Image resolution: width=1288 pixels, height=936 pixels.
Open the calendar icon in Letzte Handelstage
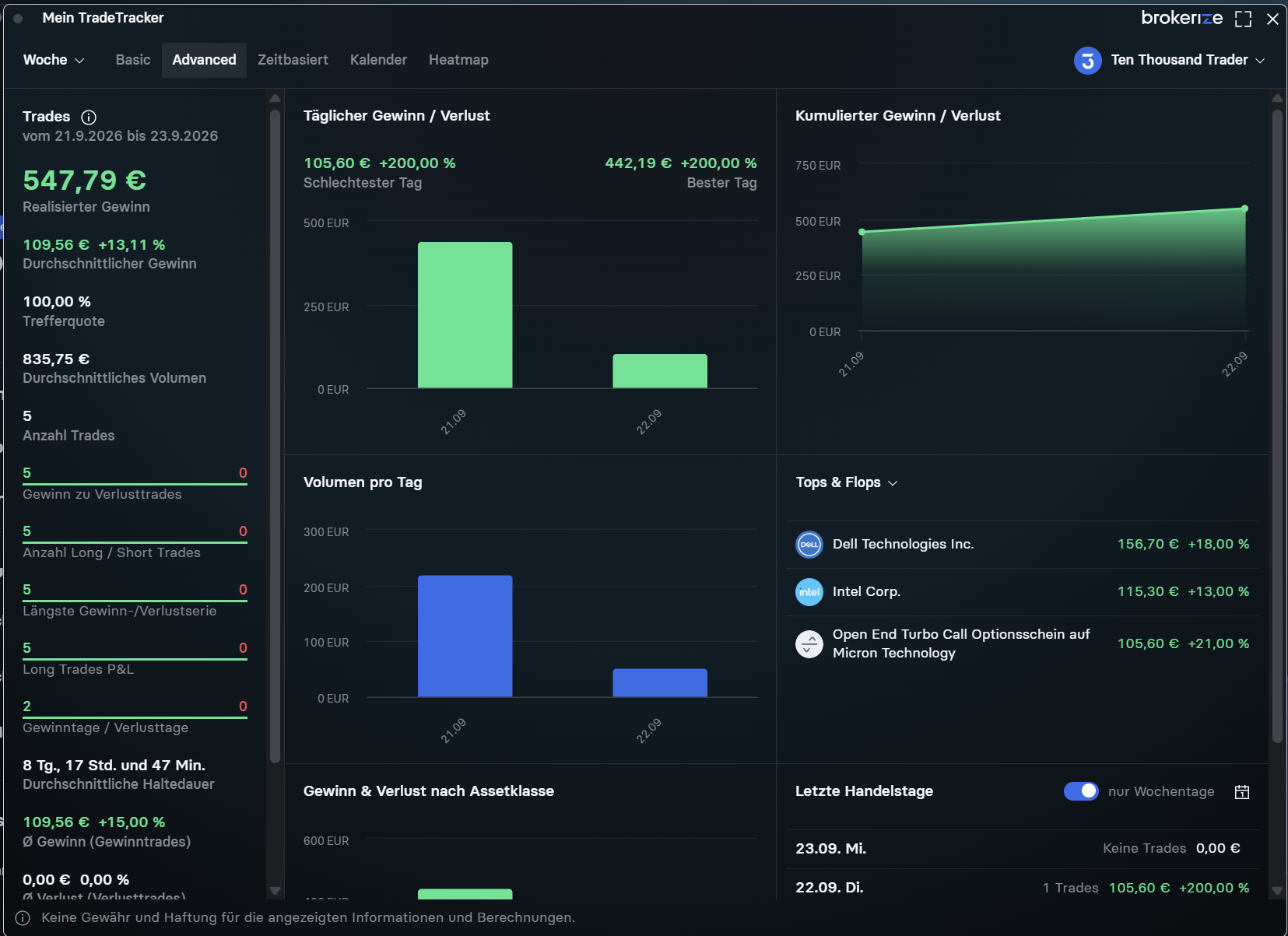1242,792
